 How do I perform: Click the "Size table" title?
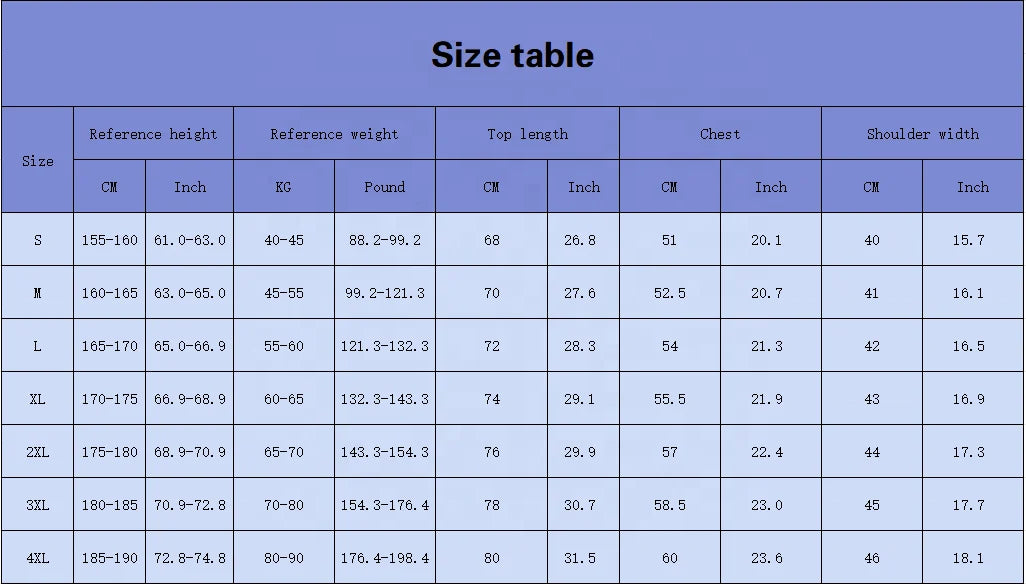click(x=512, y=55)
